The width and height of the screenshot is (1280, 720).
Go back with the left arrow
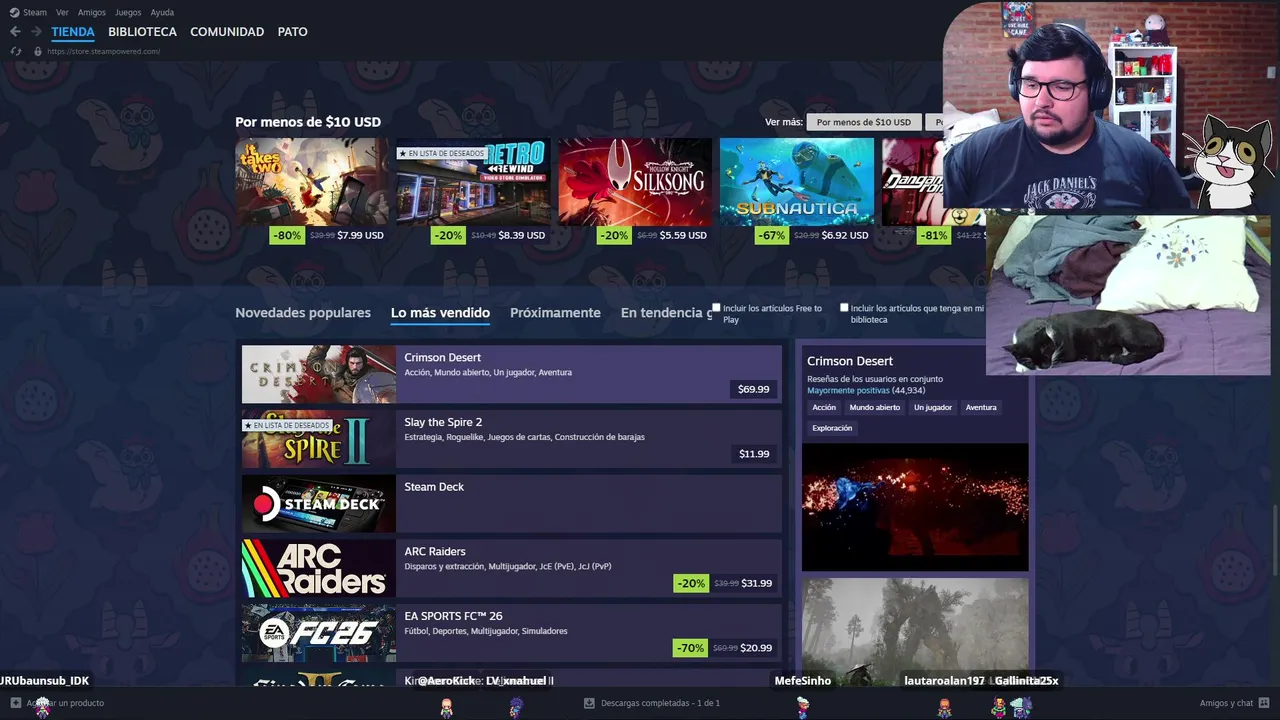click(15, 32)
